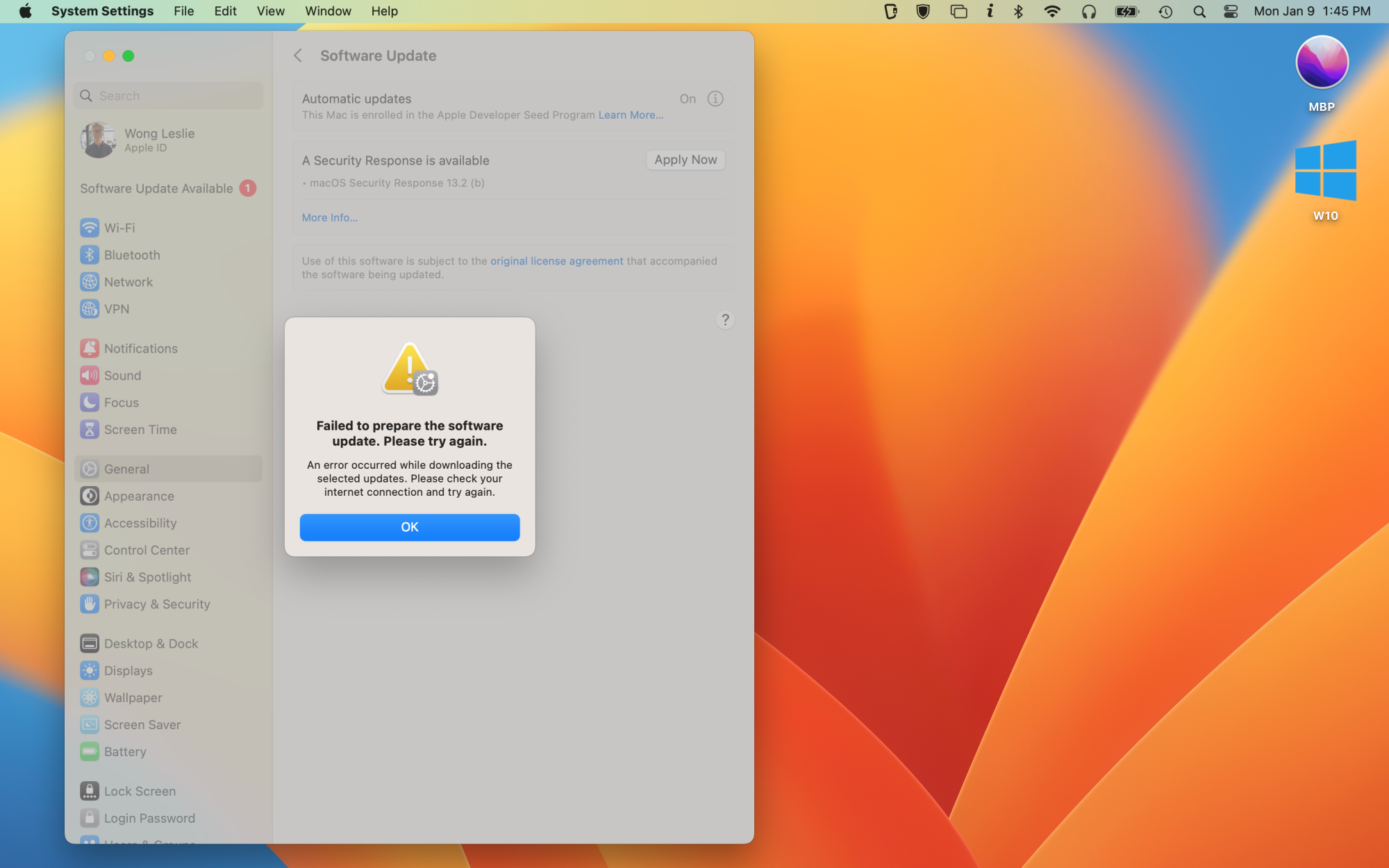This screenshot has width=1389, height=868.
Task: Open Bluetooth settings in sidebar
Action: 132,255
